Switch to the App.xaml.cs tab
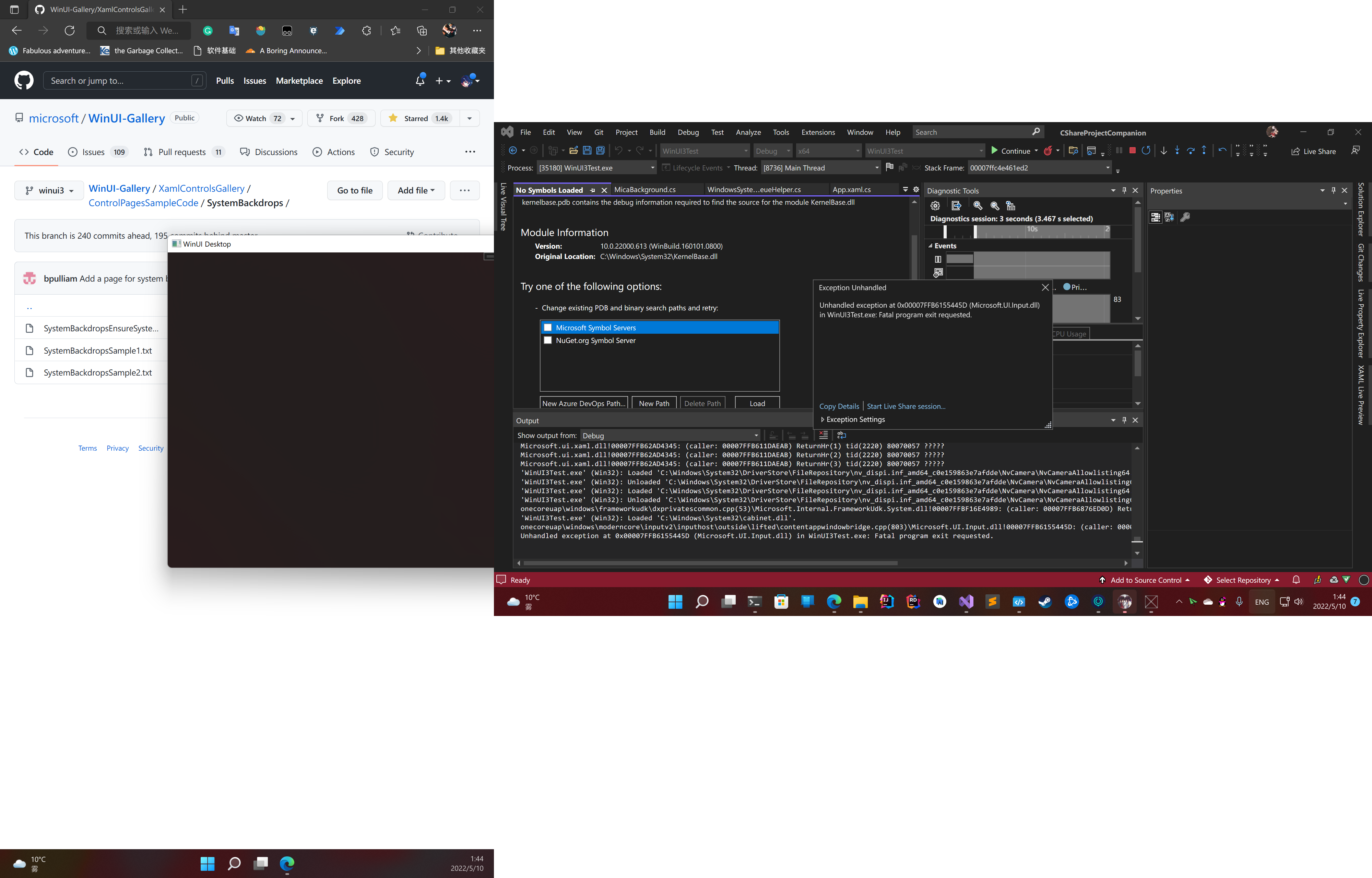This screenshot has width=1372, height=878. [x=852, y=189]
